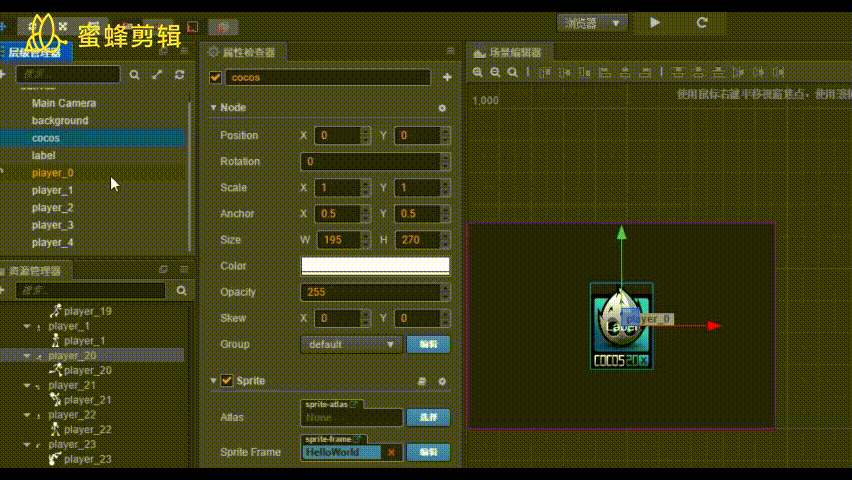Click the distribute top edges icon
Image resolution: width=852 pixels, height=480 pixels.
(678, 72)
